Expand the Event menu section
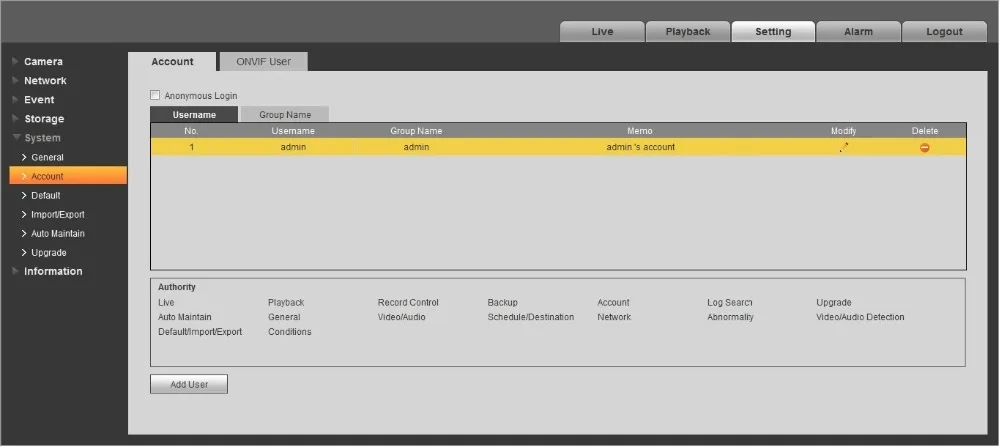This screenshot has height=447, width=1000. click(39, 100)
